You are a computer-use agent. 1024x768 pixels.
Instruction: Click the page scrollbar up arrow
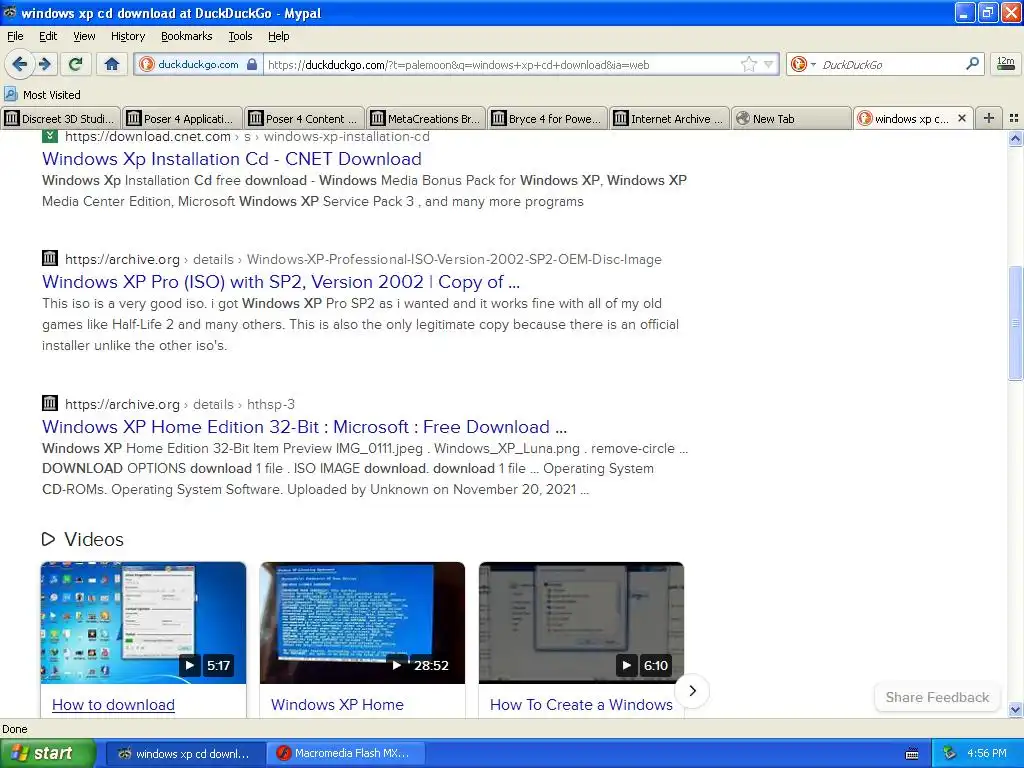click(1015, 138)
